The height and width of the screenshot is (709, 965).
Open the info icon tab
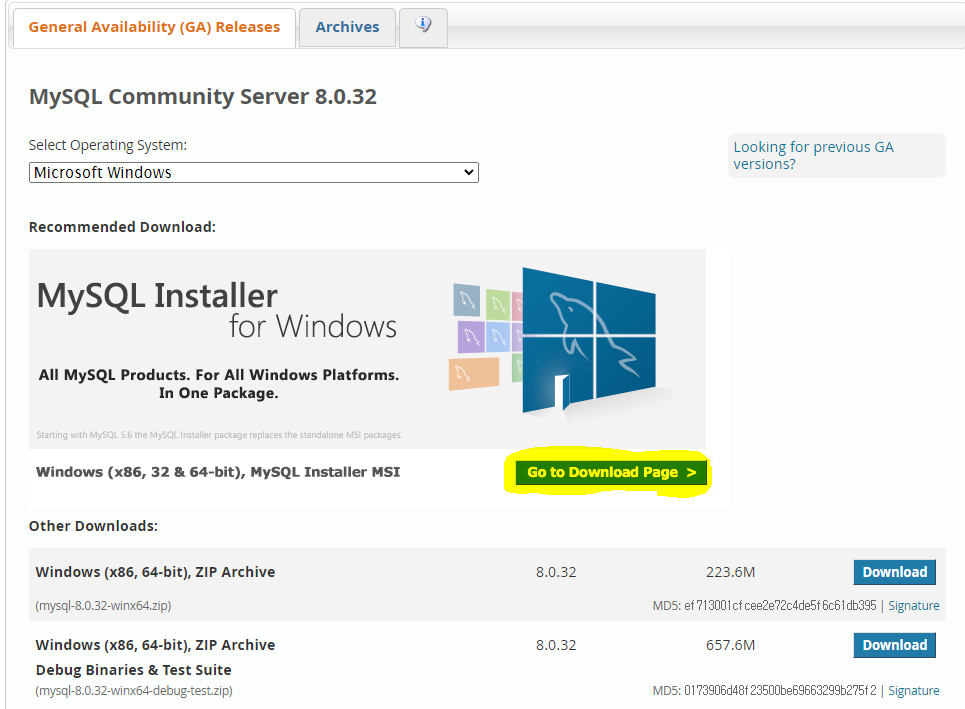click(423, 26)
